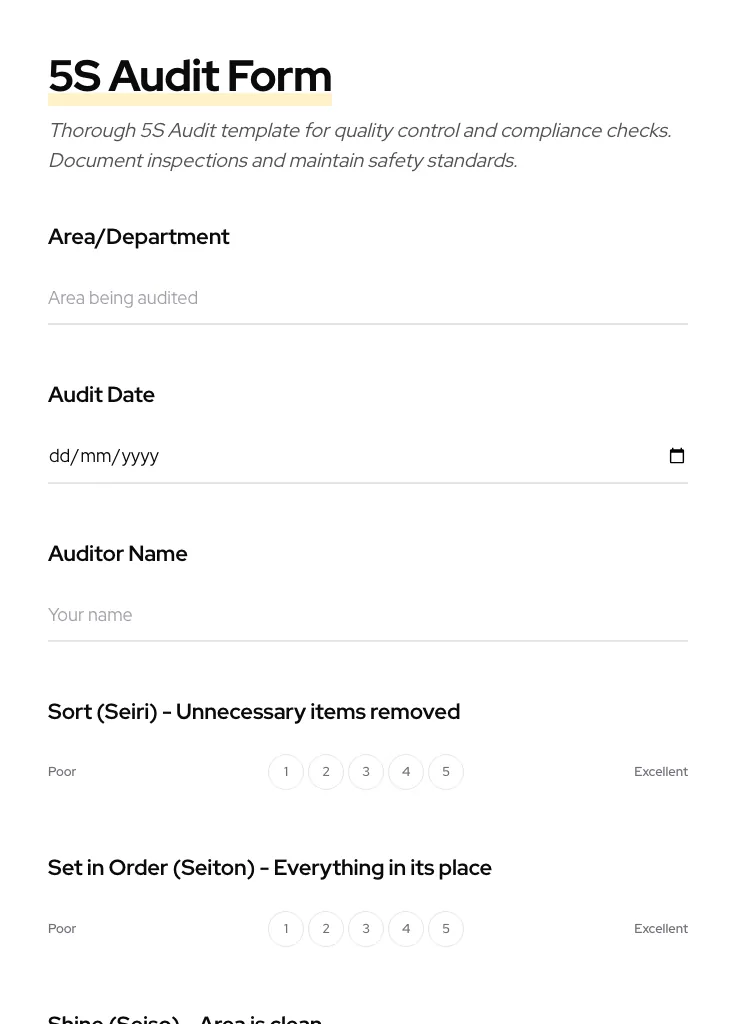Click the 5S Audit Form title
Viewport: 736px width, 1024px height.
point(190,76)
